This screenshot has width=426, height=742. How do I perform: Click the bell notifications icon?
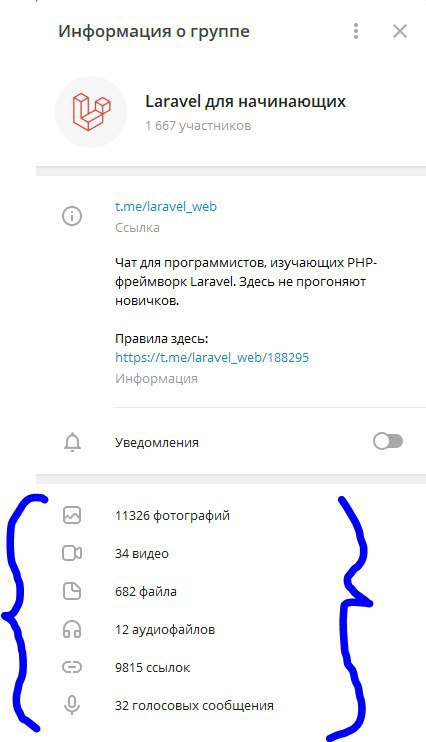(x=72, y=442)
